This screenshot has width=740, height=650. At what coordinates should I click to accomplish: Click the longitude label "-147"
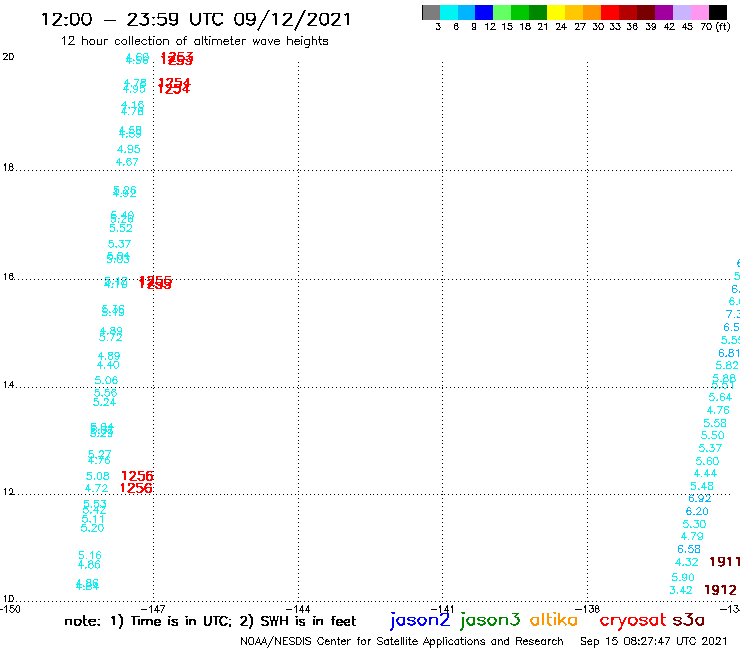[x=153, y=609]
